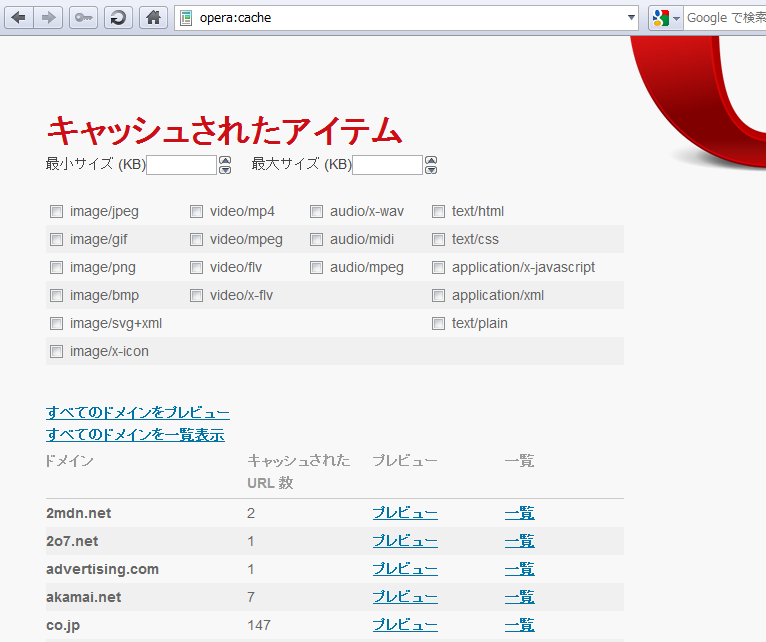
Task: Adjust the minimum size spinner
Action: click(225, 165)
